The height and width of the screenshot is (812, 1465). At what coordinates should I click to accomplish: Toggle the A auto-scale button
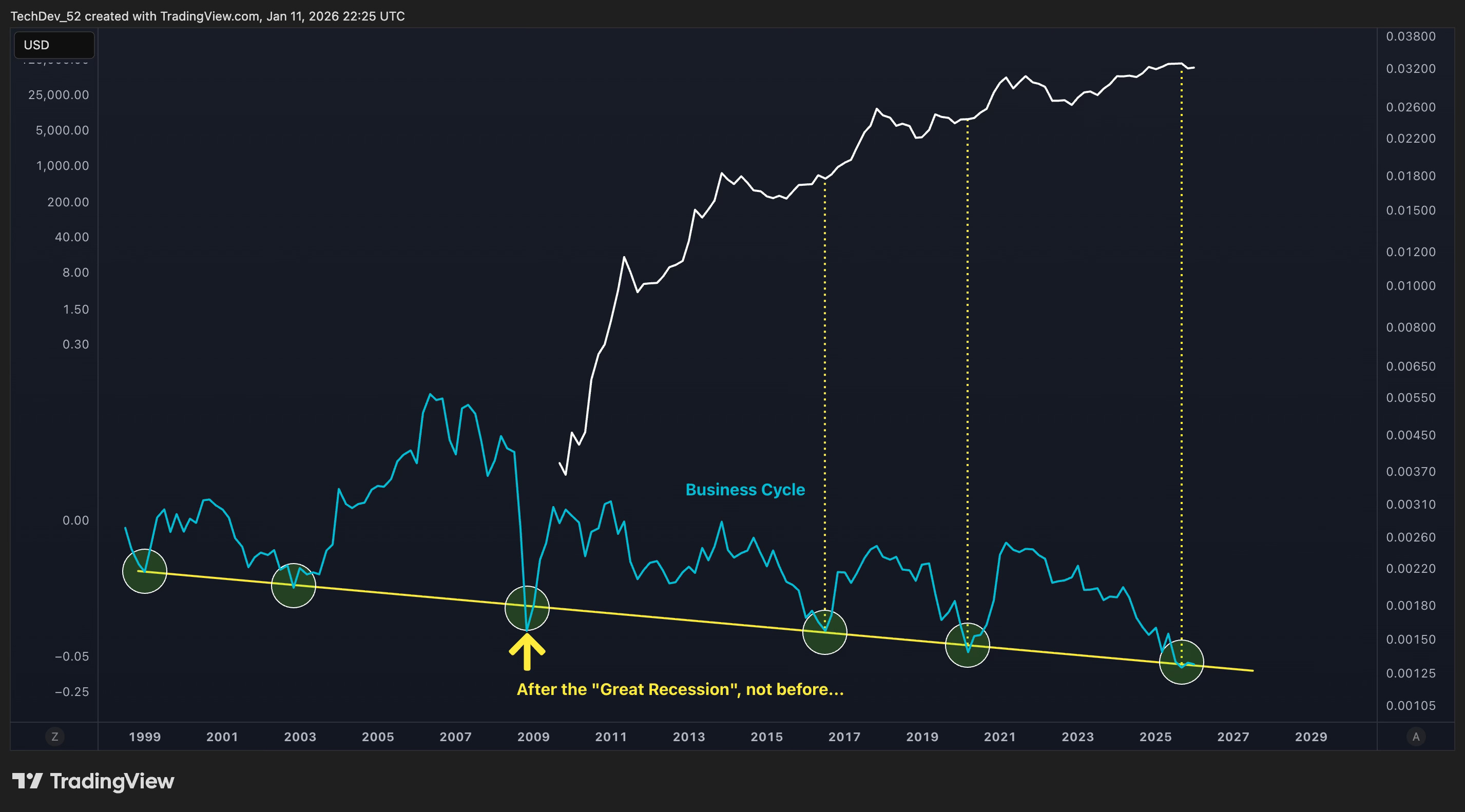click(1416, 737)
